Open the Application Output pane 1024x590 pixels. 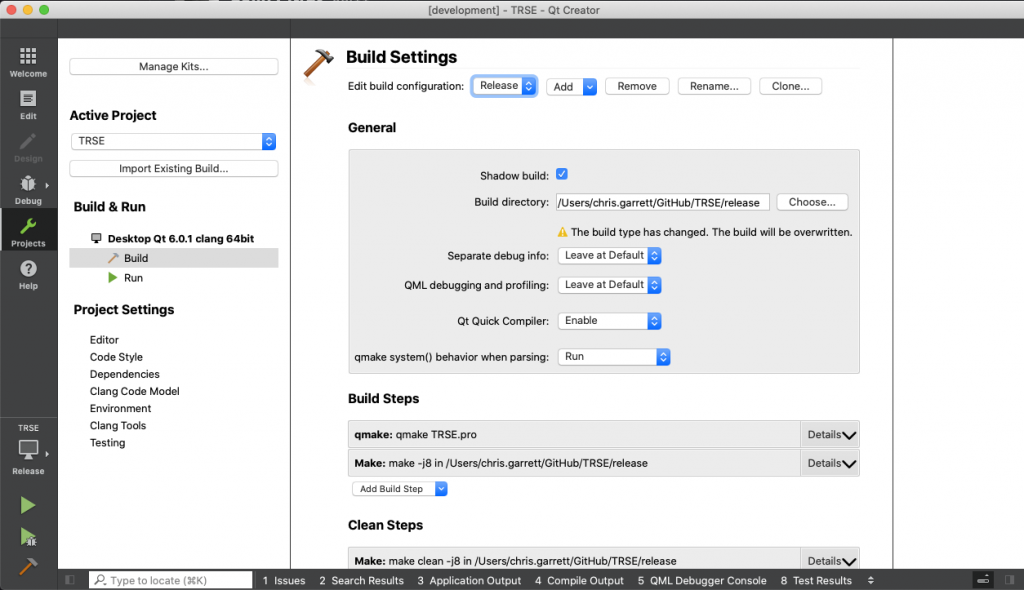[x=470, y=580]
